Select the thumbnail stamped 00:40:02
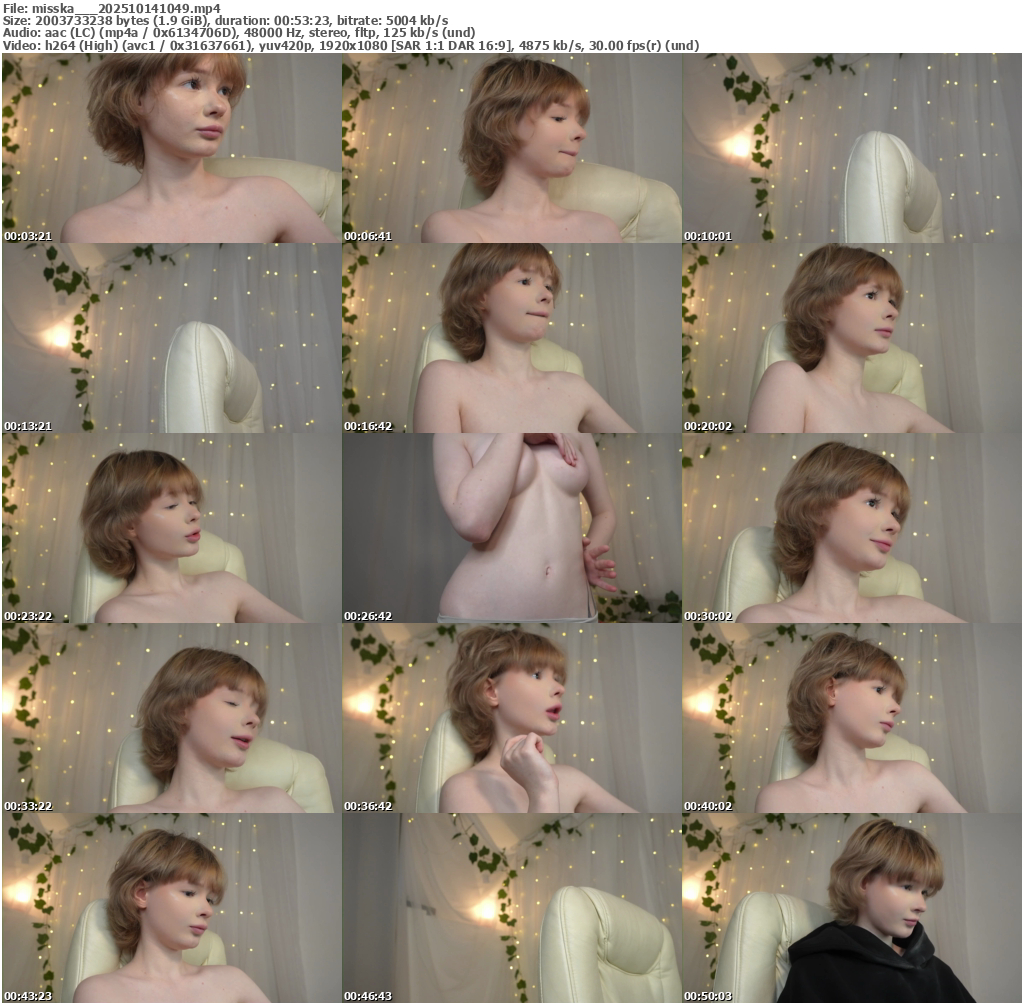 coord(852,718)
